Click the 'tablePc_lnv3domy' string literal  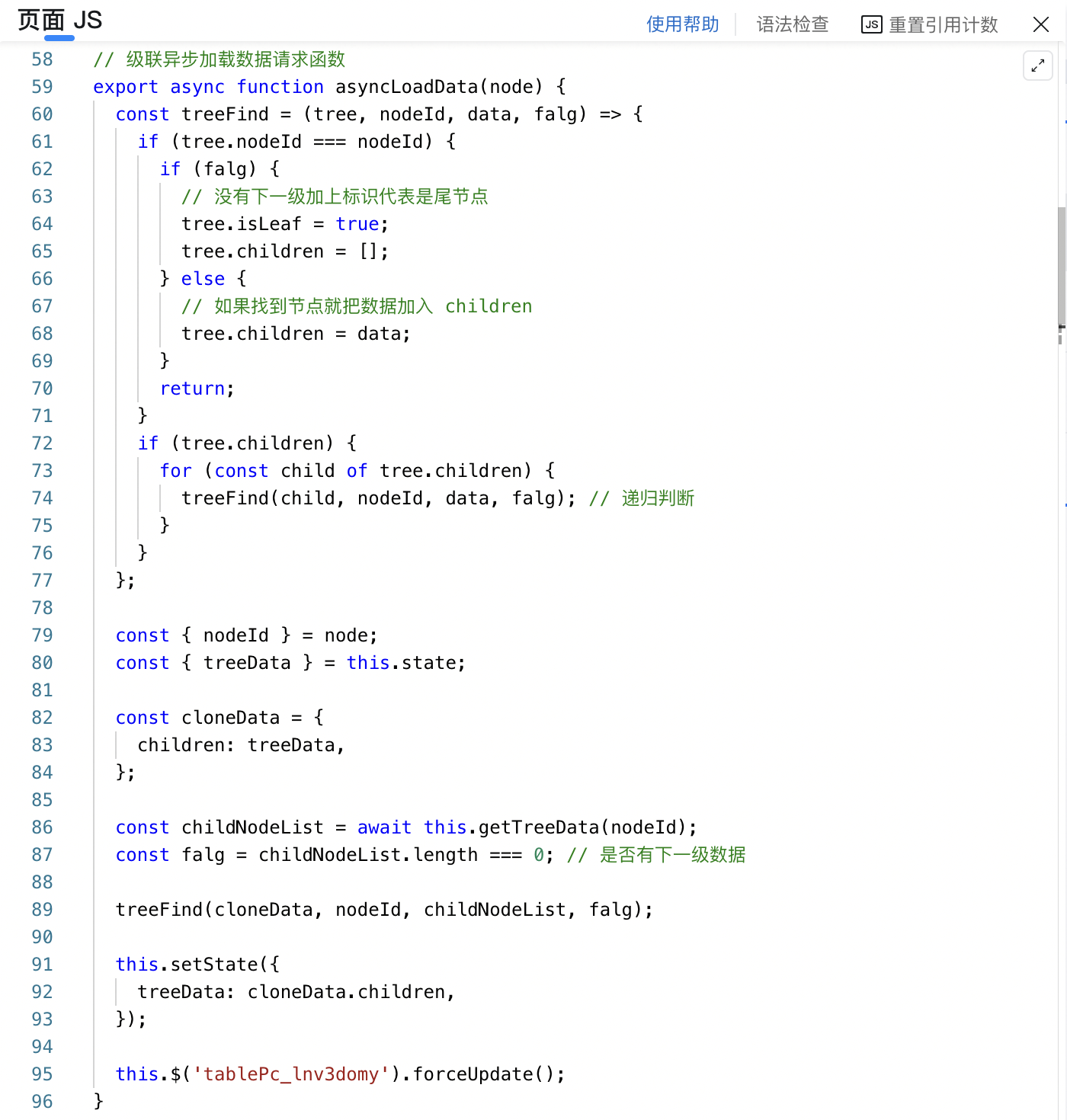pyautogui.click(x=291, y=1074)
